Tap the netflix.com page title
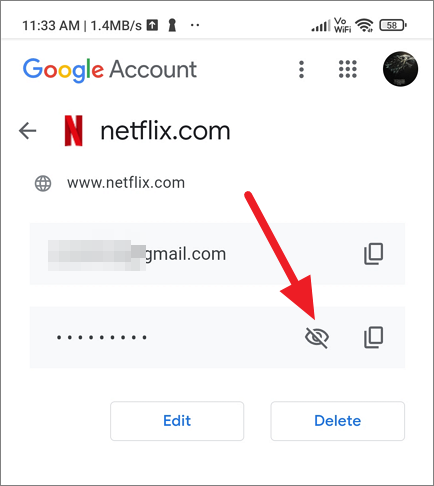 pyautogui.click(x=165, y=131)
